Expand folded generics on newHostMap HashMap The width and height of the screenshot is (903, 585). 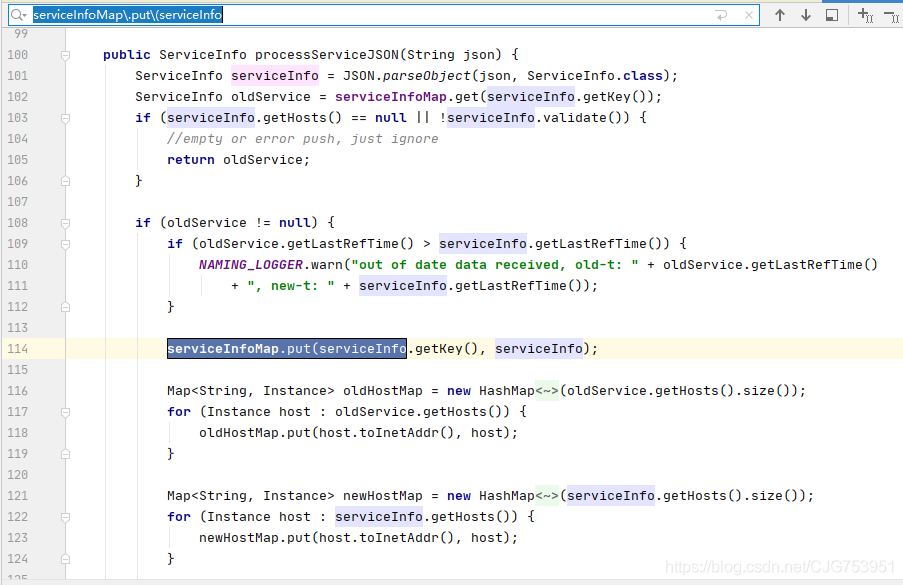tap(547, 496)
